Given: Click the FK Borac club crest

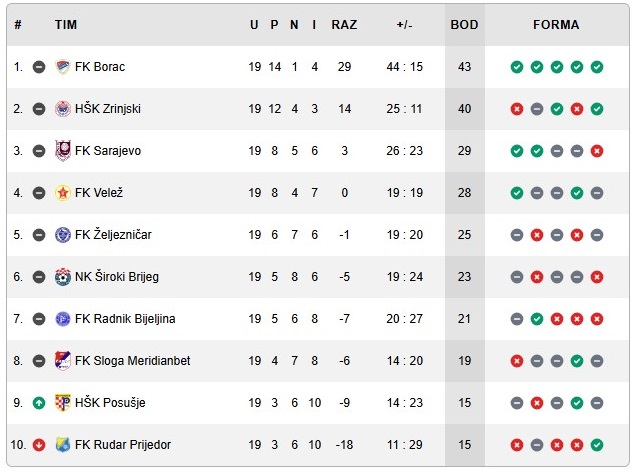Looking at the screenshot, I should [x=64, y=67].
